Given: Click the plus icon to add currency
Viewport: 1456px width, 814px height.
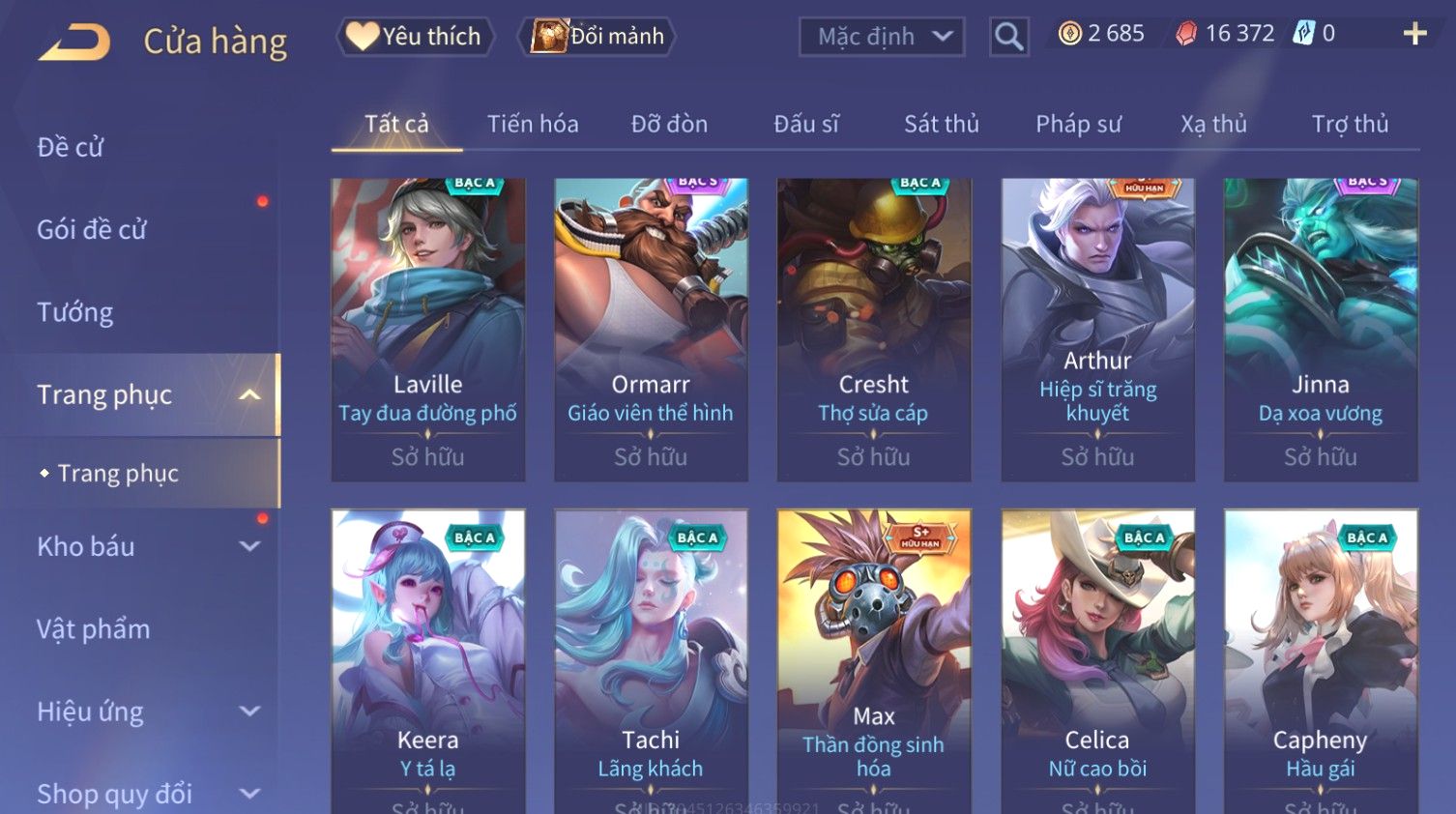Looking at the screenshot, I should tap(1414, 34).
